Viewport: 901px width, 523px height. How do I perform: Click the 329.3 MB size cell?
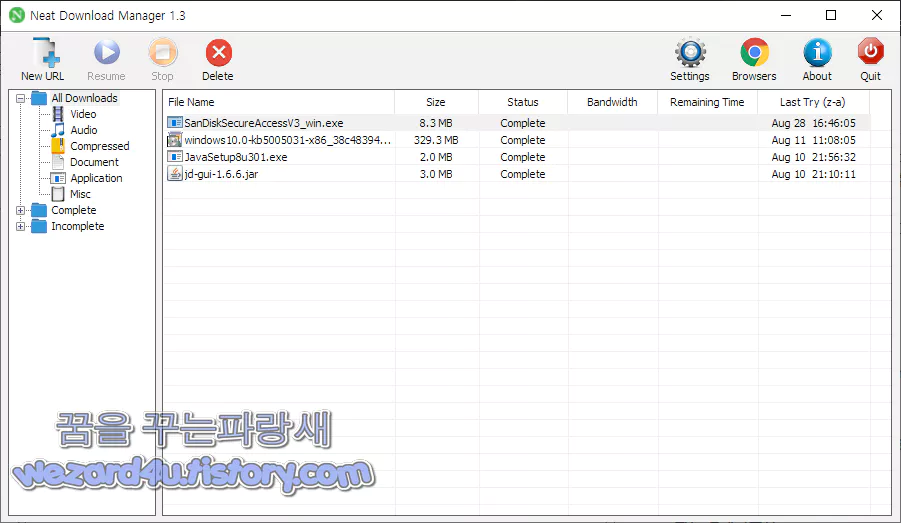click(436, 140)
